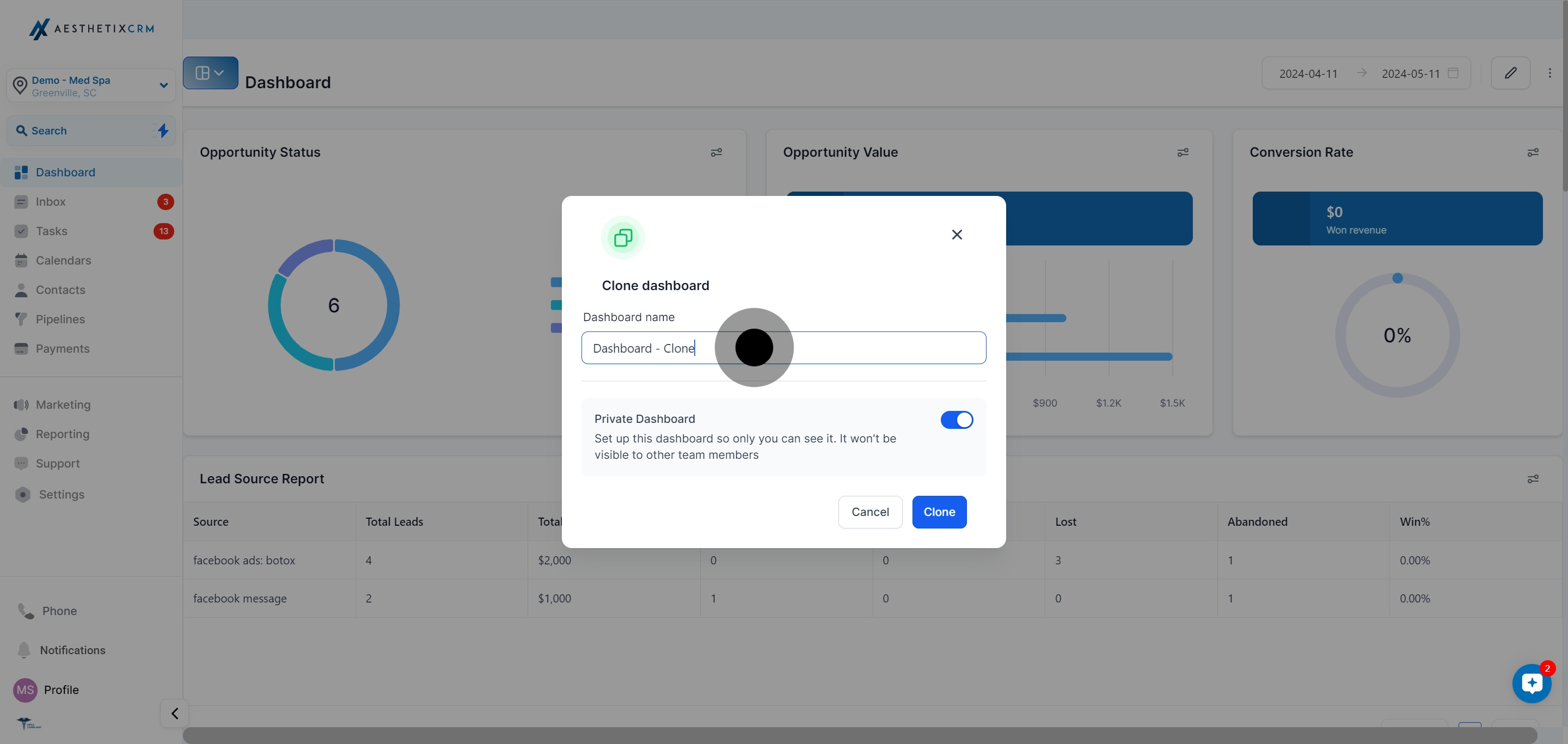Open the three-dot more options menu
Viewport: 1568px width, 744px height.
[1549, 73]
